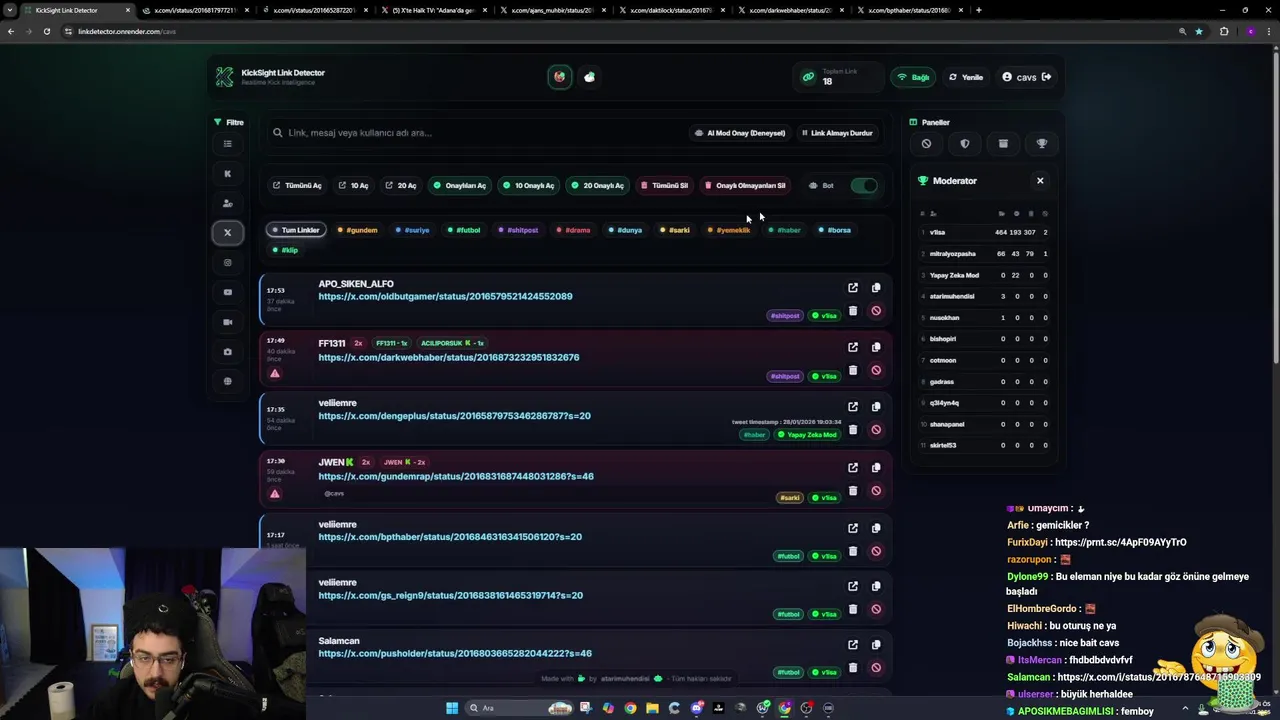Open the Windows Start menu

pos(451,708)
